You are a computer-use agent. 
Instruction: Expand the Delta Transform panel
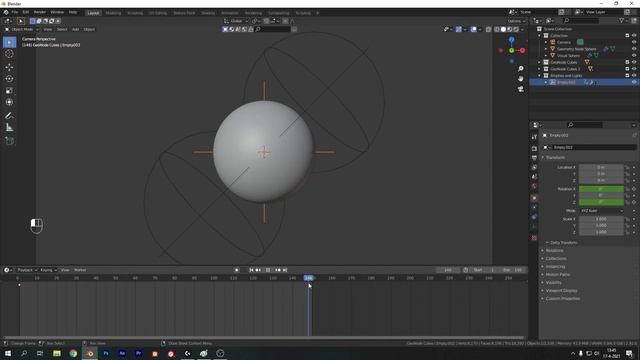coord(563,242)
